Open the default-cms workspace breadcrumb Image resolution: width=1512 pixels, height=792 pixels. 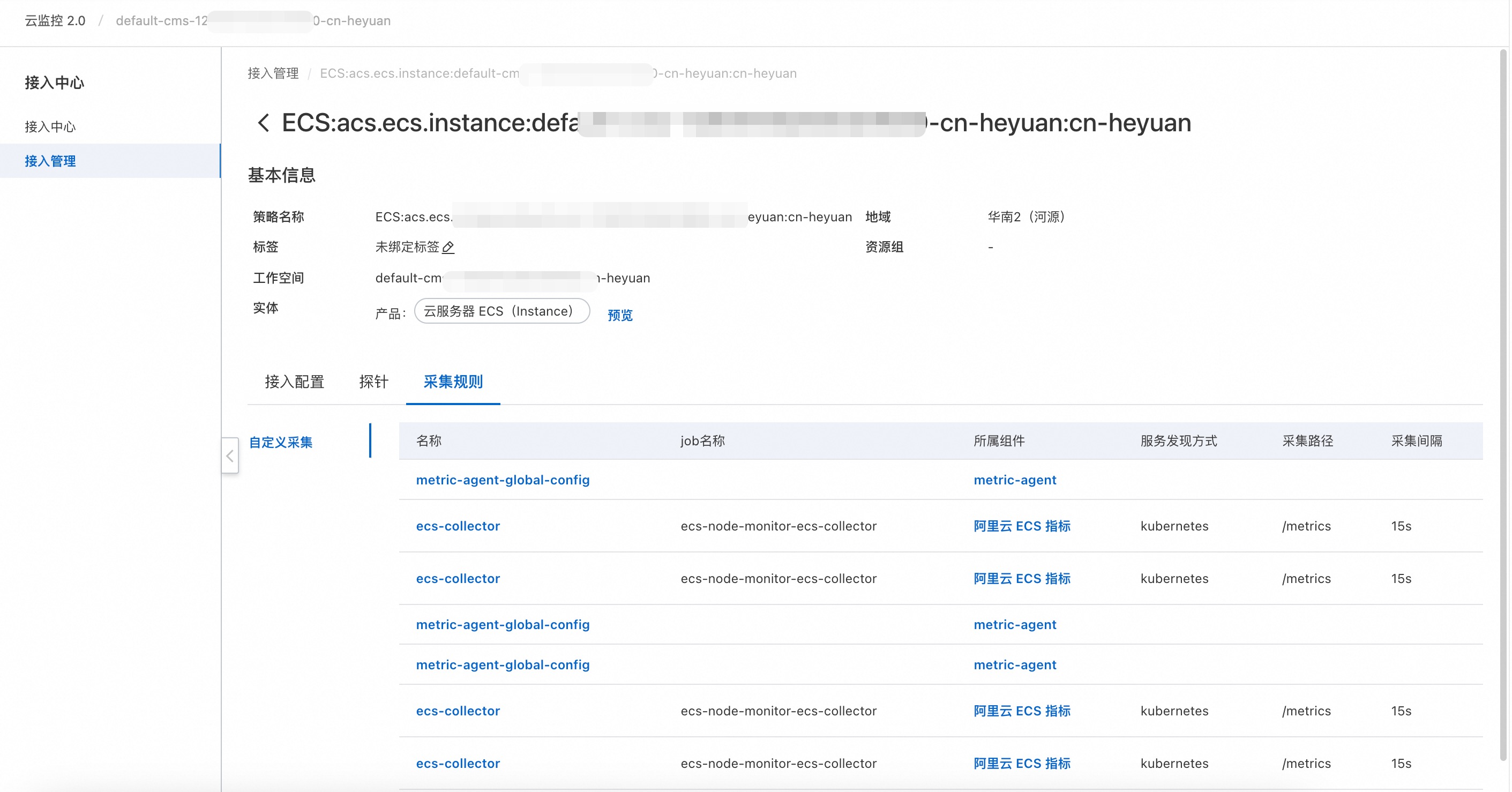(x=253, y=20)
